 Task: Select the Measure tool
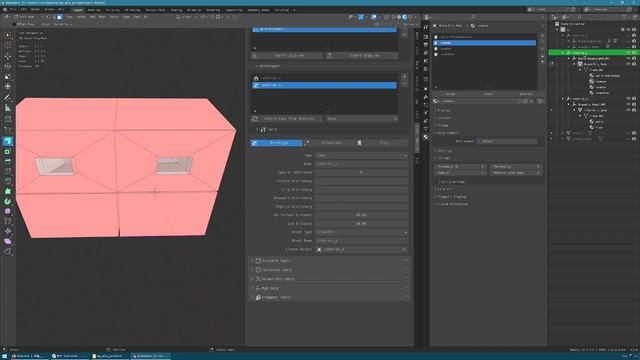point(8,108)
